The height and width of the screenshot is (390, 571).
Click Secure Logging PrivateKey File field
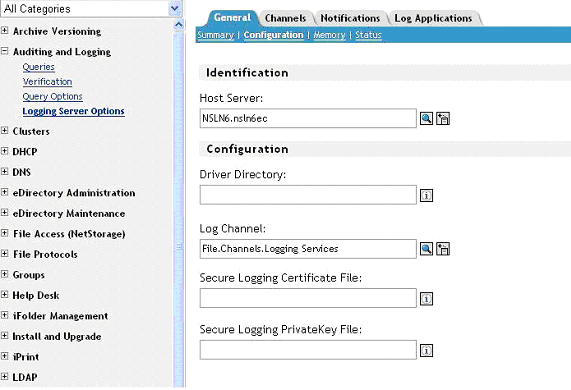point(308,350)
